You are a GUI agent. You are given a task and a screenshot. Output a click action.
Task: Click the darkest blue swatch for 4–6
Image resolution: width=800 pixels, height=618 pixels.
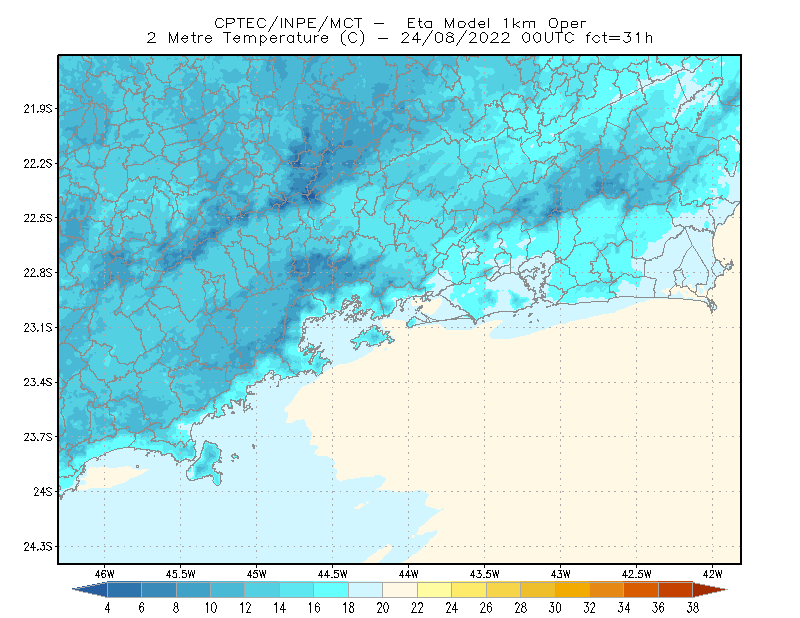[124, 590]
